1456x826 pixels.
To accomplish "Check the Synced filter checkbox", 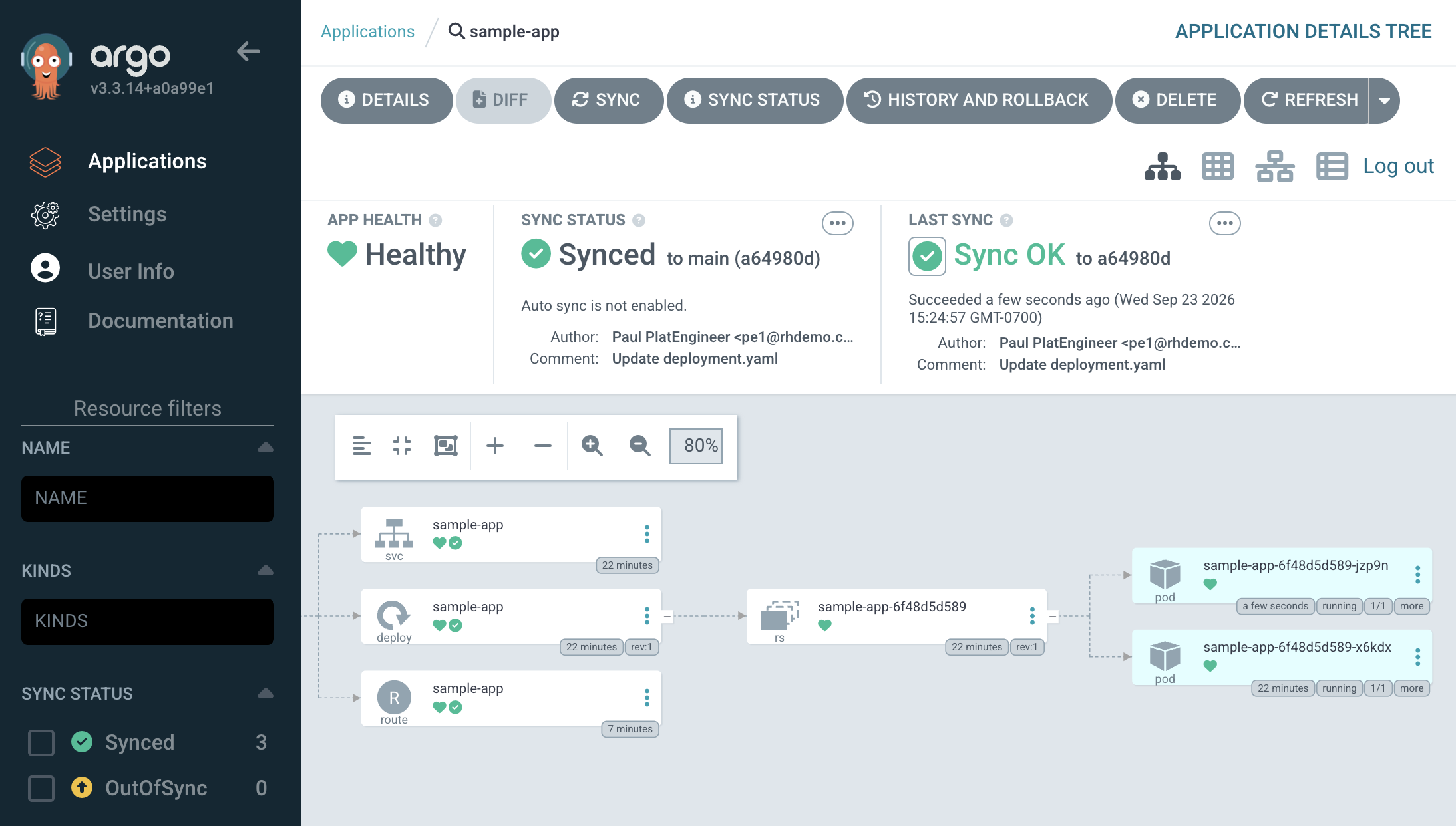I will (x=41, y=742).
